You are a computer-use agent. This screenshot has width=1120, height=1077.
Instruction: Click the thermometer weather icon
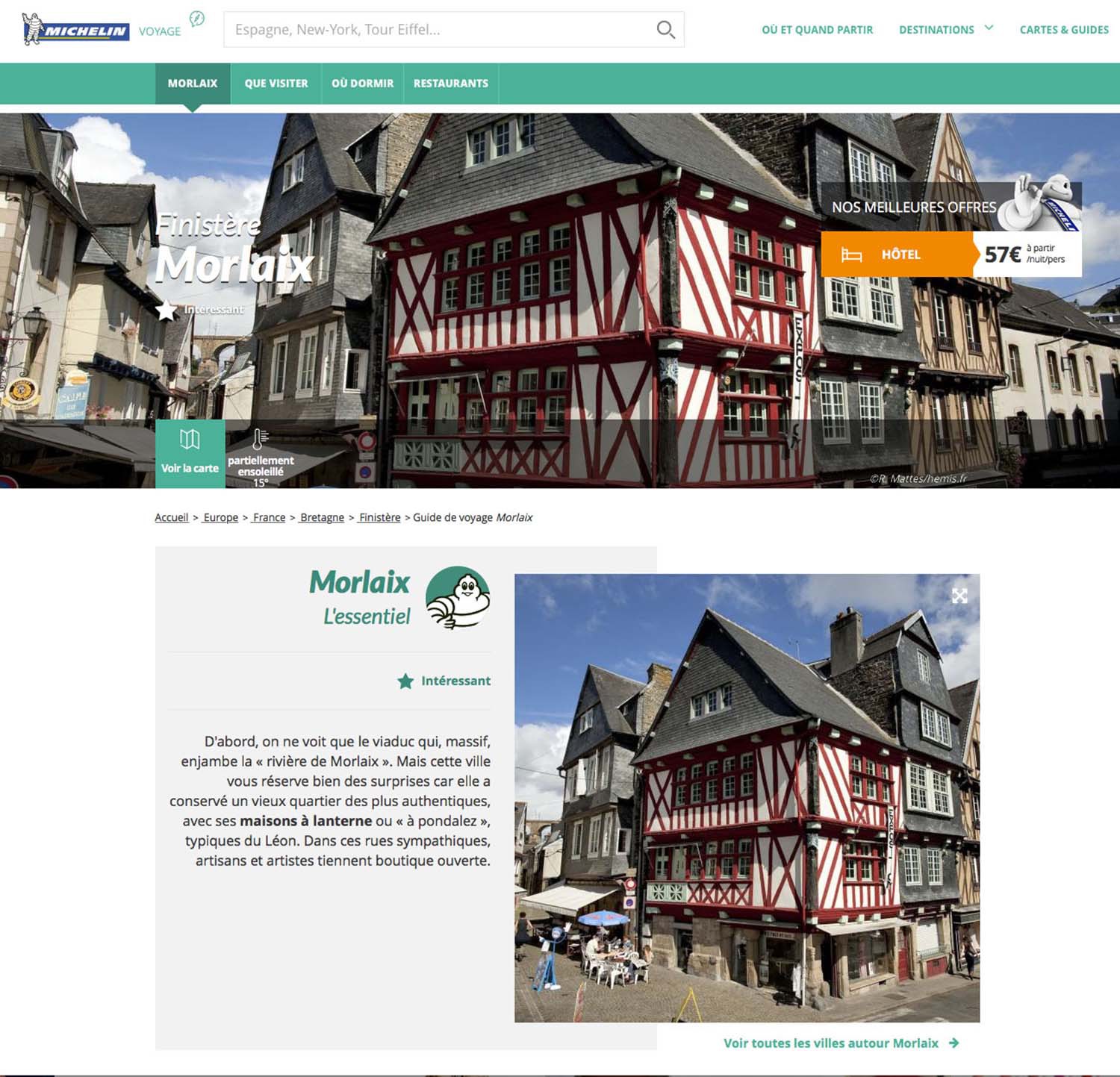click(x=259, y=439)
